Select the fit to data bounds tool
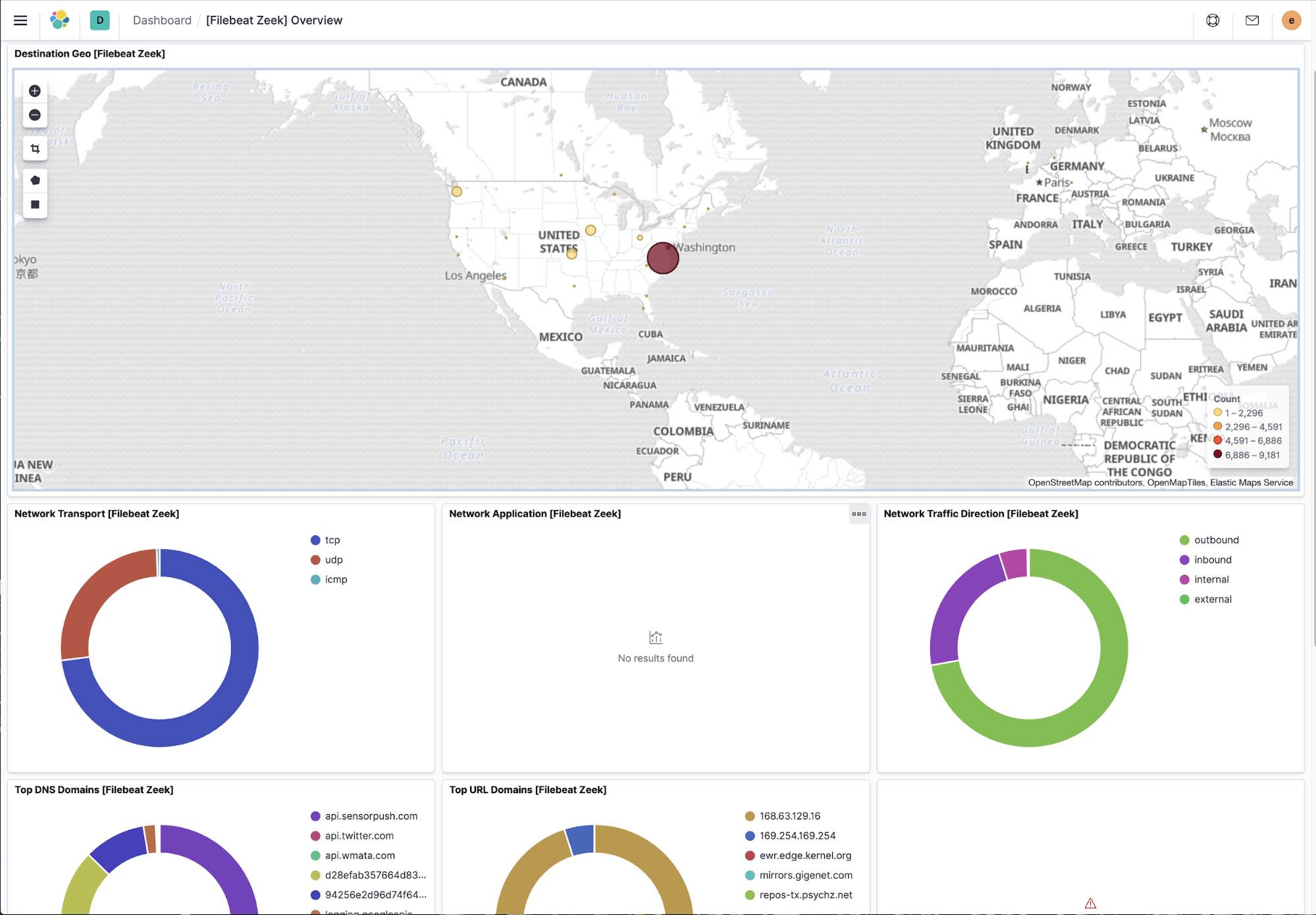The width and height of the screenshot is (1316, 915). [x=35, y=149]
